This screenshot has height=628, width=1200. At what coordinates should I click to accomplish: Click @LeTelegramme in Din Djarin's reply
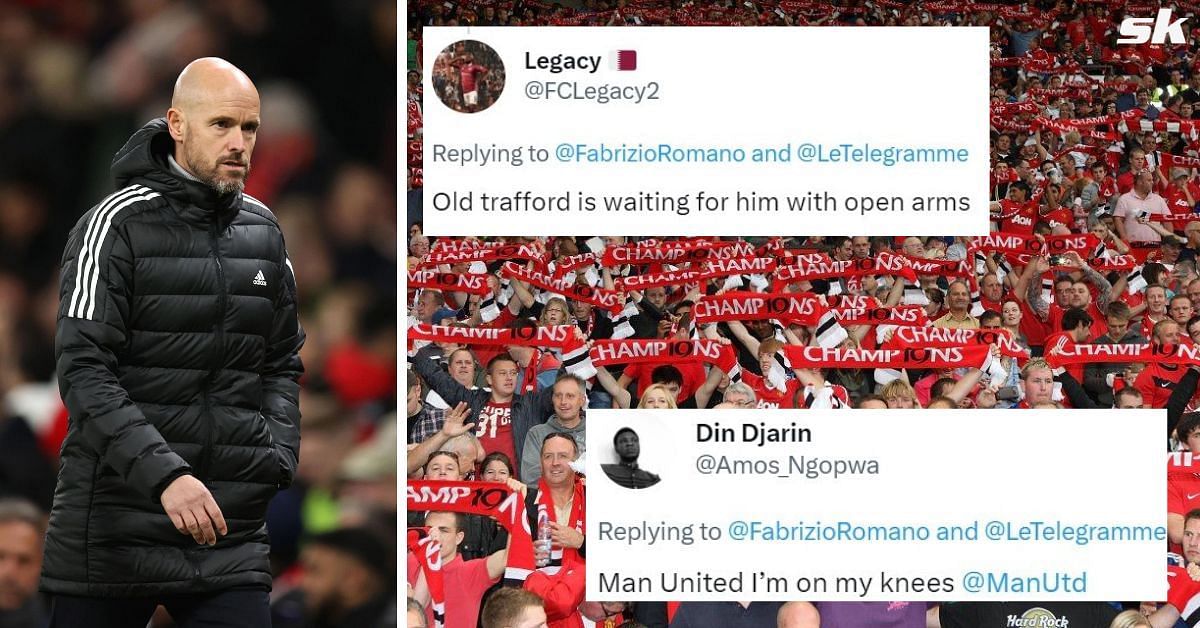point(1076,532)
